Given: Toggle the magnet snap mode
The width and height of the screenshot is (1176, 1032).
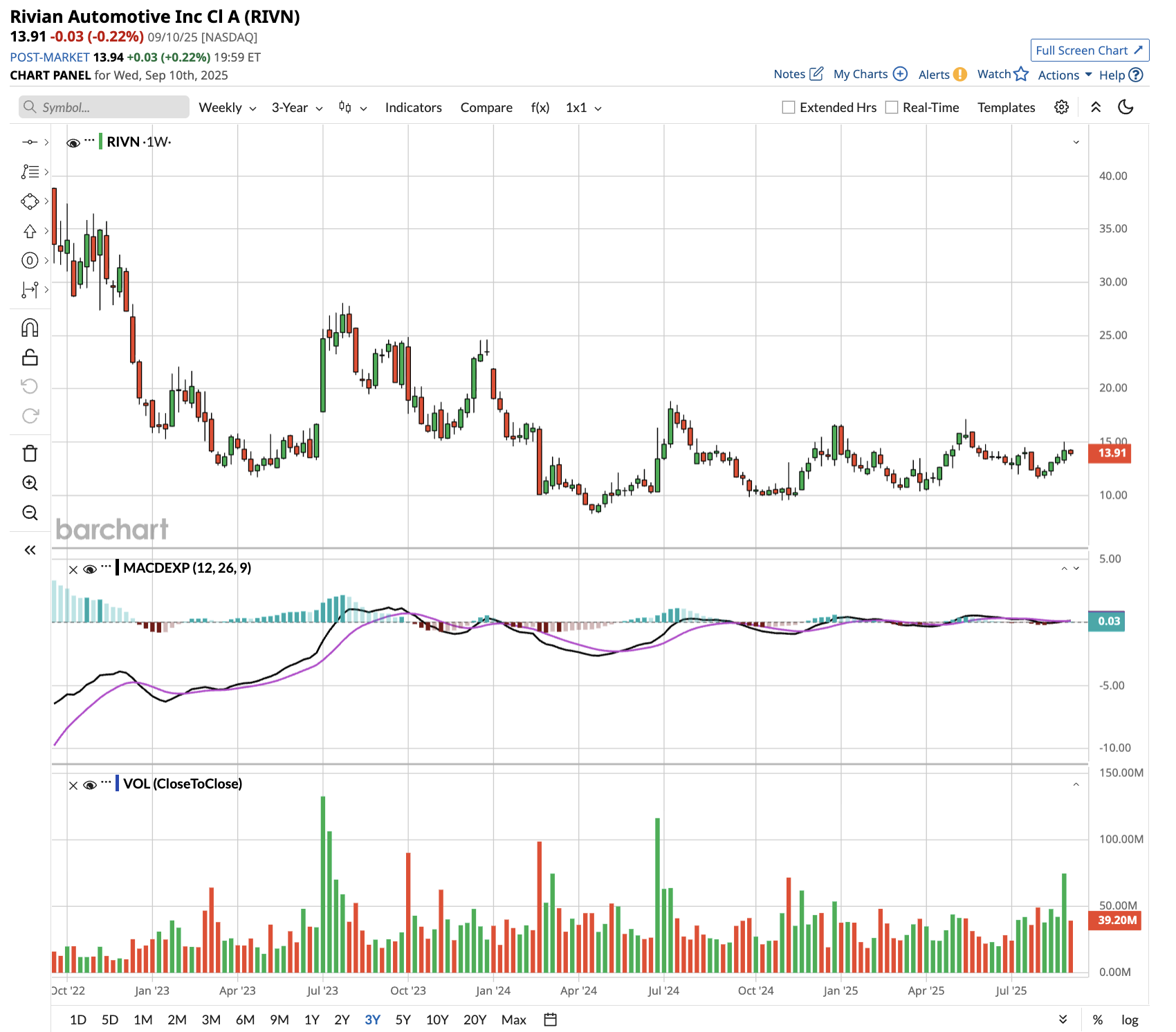Looking at the screenshot, I should (x=30, y=328).
